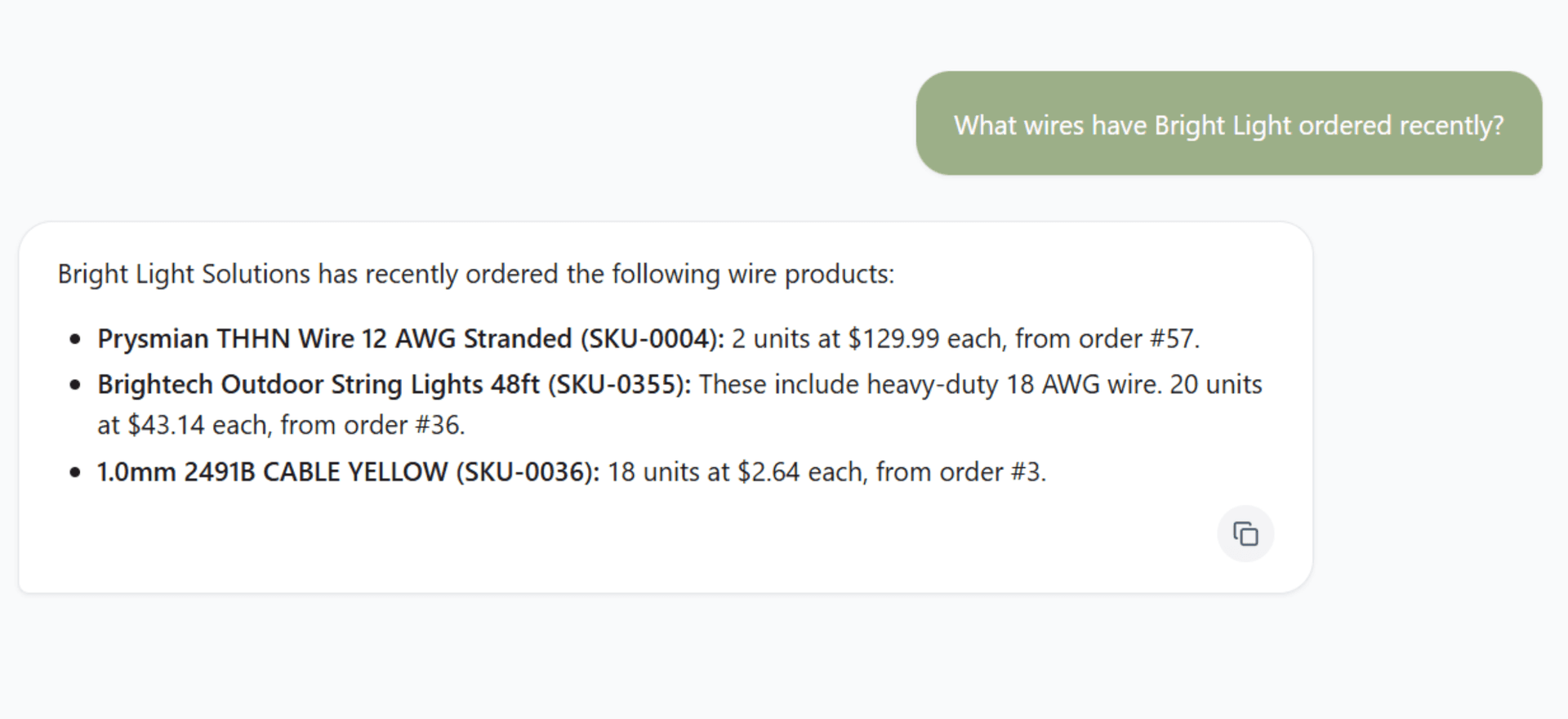
Task: Click the second bullet point marker
Action: (76, 385)
